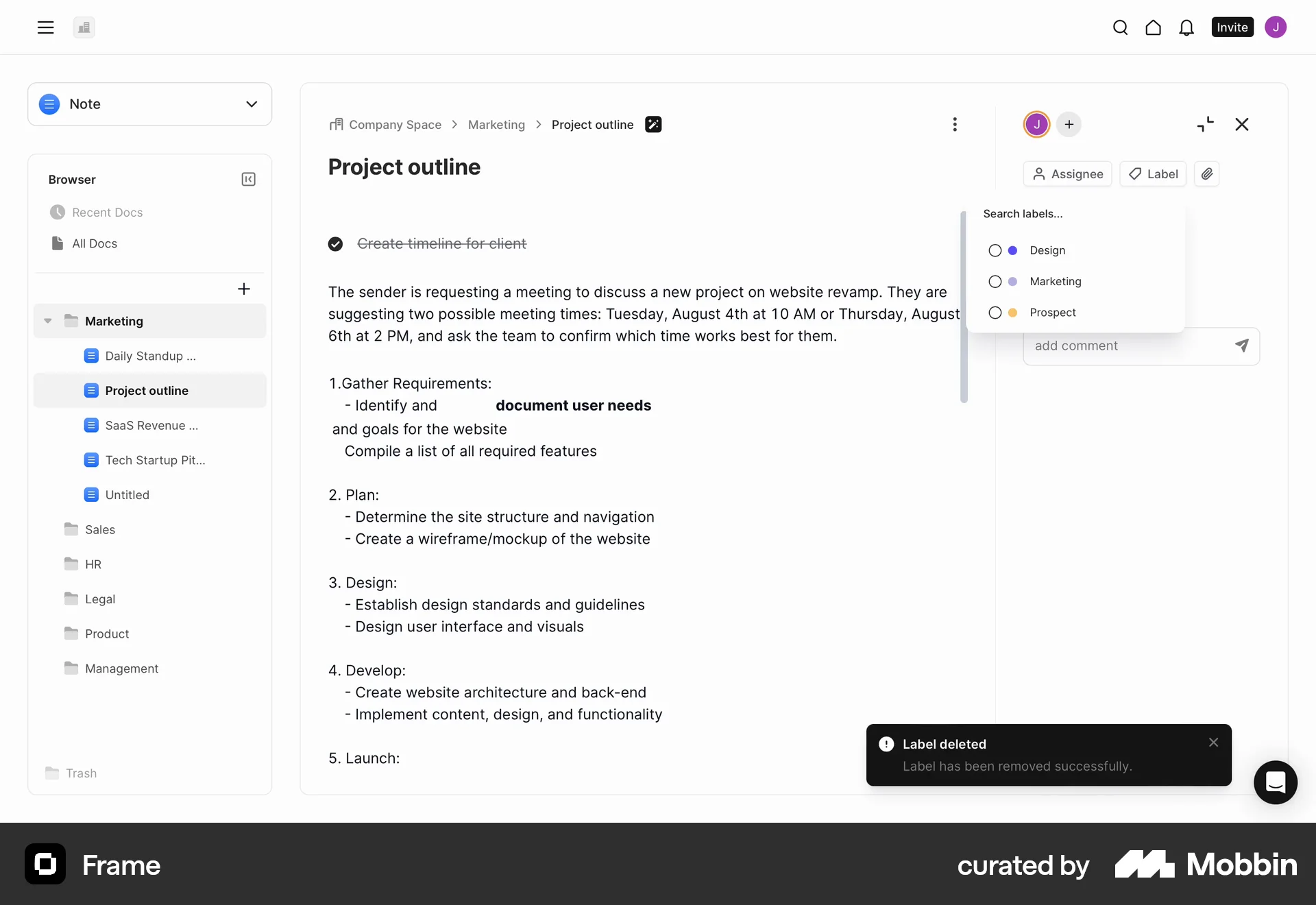Open the search icon in top bar
The image size is (1316, 905).
point(1120,27)
